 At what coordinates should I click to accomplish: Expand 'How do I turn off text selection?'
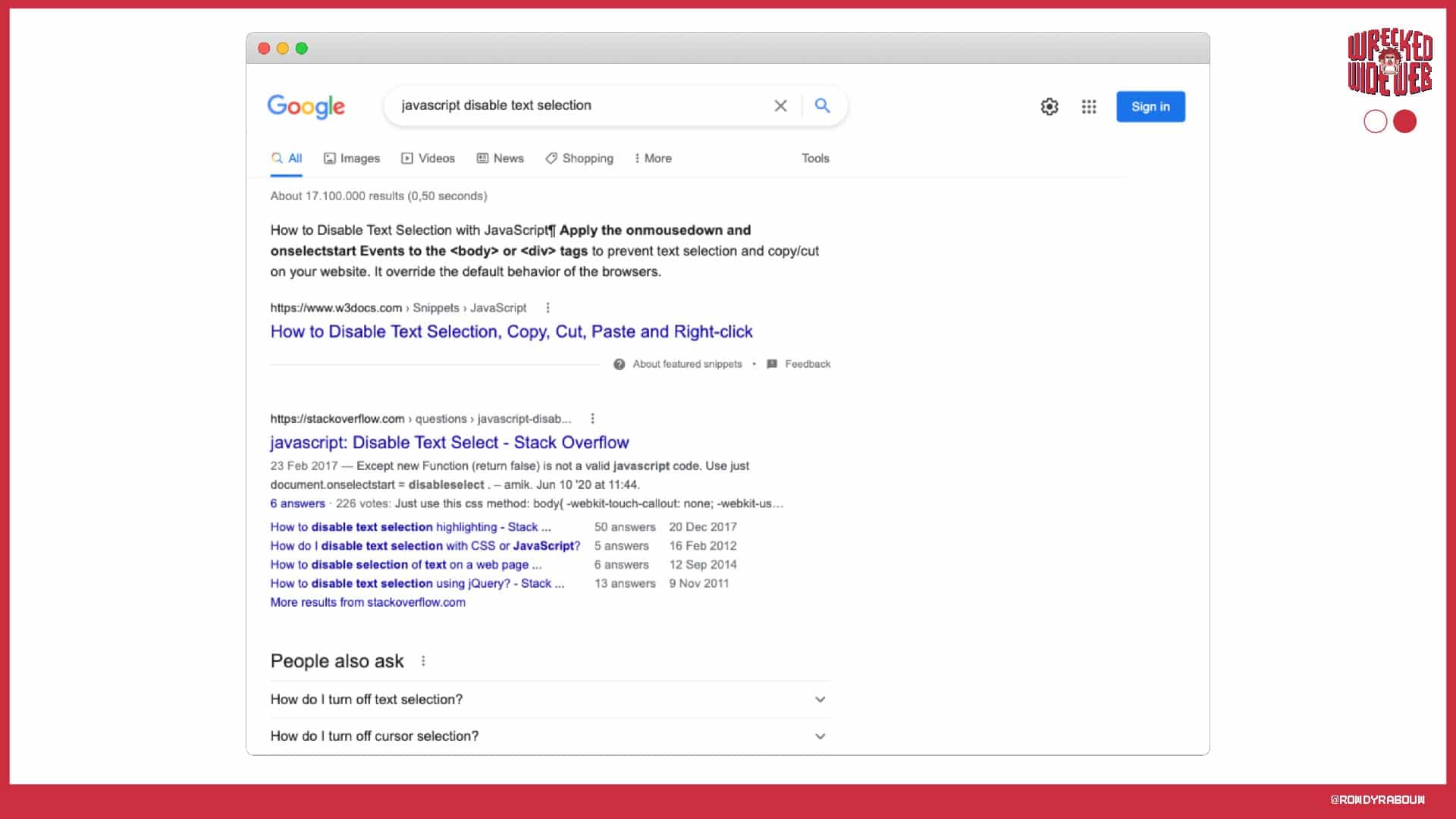click(x=820, y=700)
